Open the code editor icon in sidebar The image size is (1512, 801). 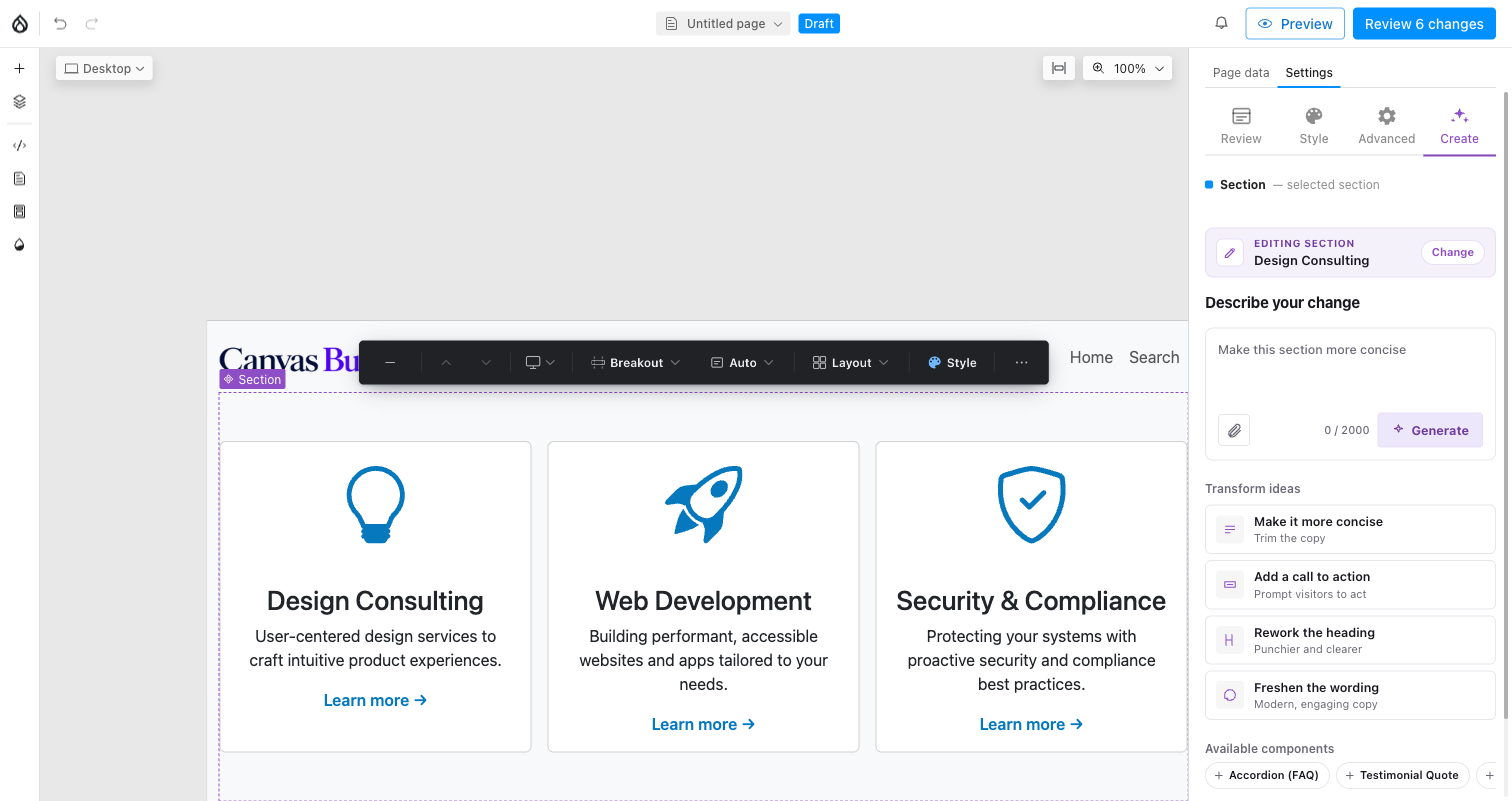(19, 145)
